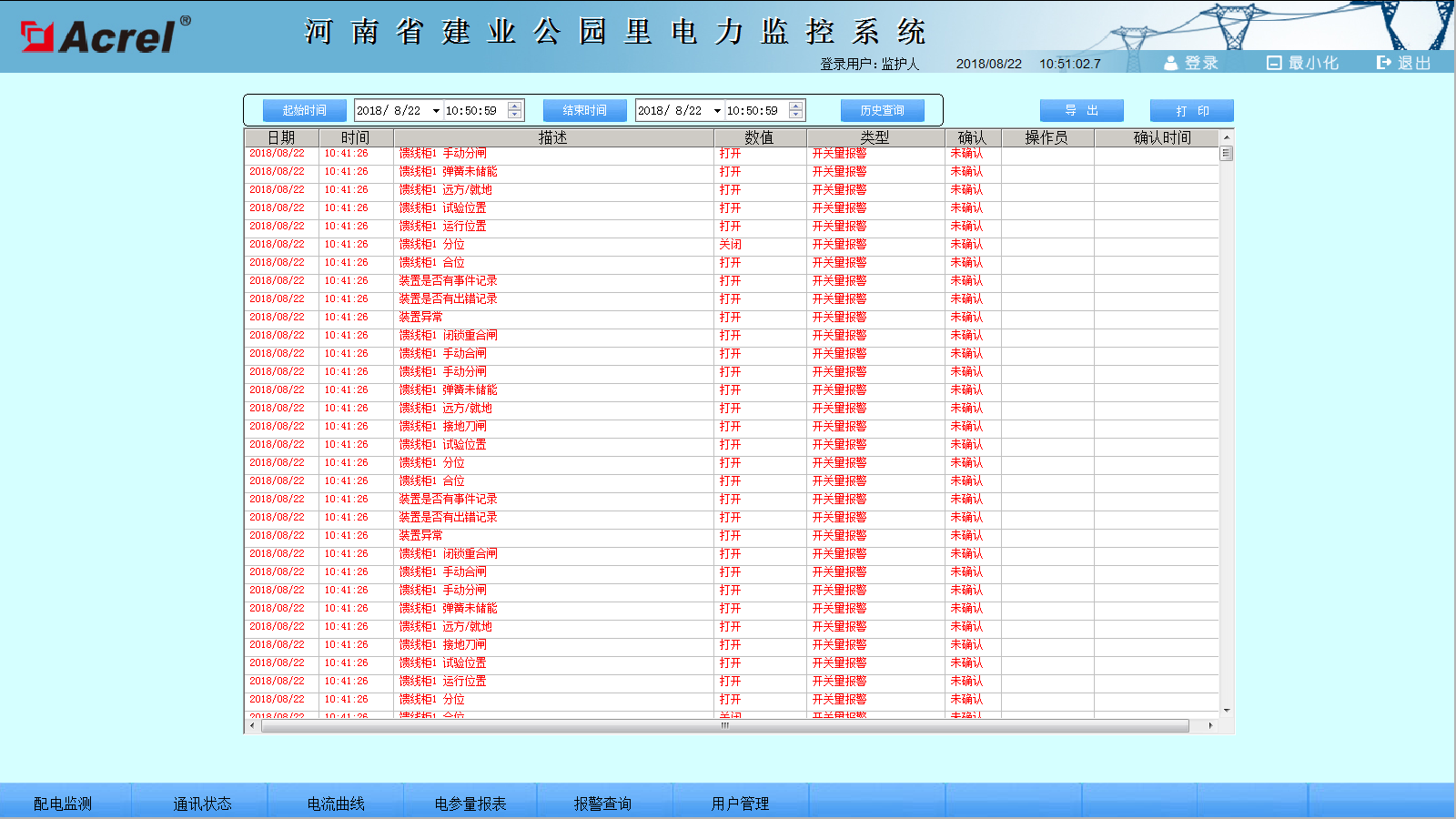
Task: Click the 数值 column header
Action: pyautogui.click(x=760, y=137)
